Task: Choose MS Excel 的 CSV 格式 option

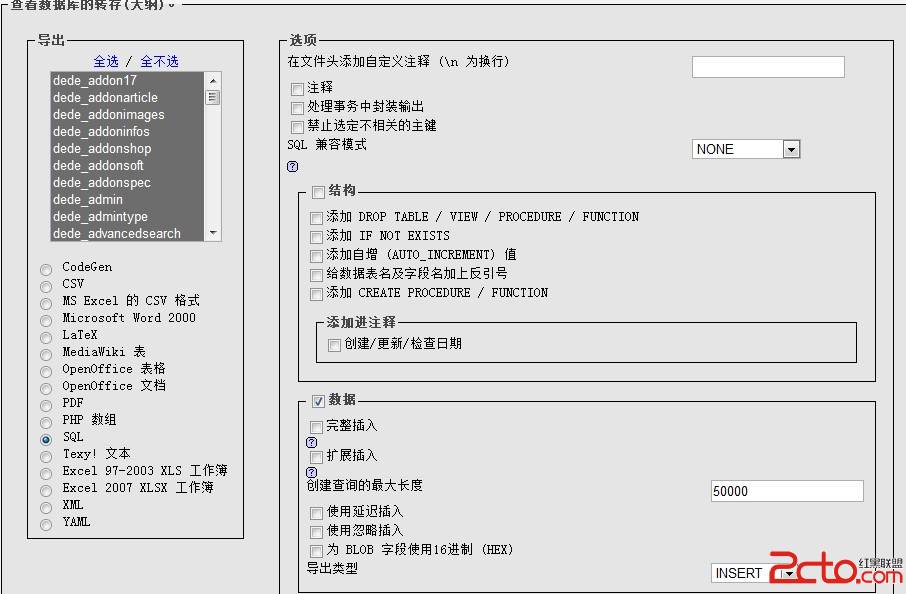Action: [x=46, y=303]
